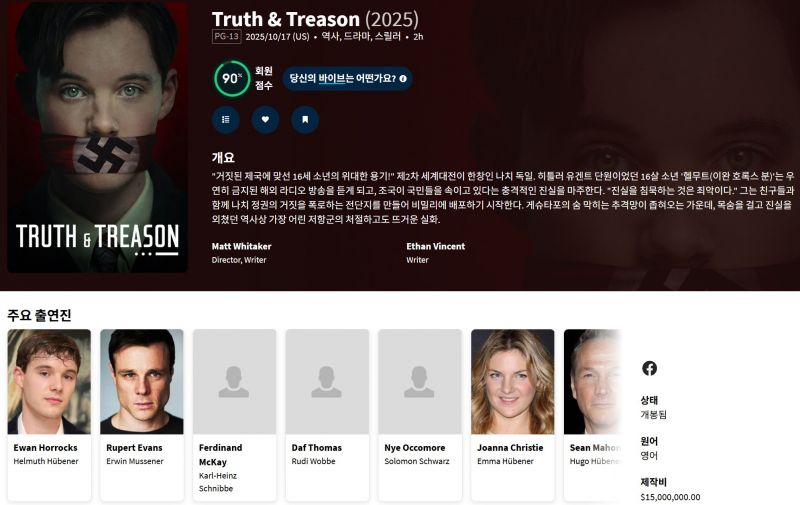This screenshot has height=505, width=800.
Task: Click the '당신의 바이브는 어떤가요?' button
Action: 347,79
